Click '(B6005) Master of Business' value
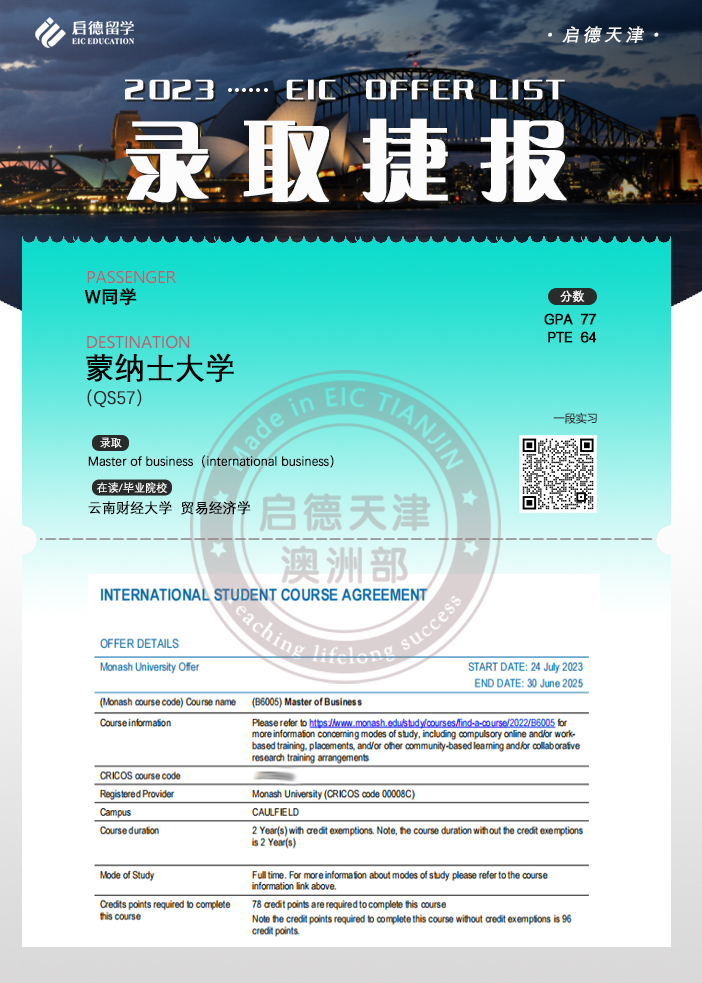702x983 pixels. [306, 702]
